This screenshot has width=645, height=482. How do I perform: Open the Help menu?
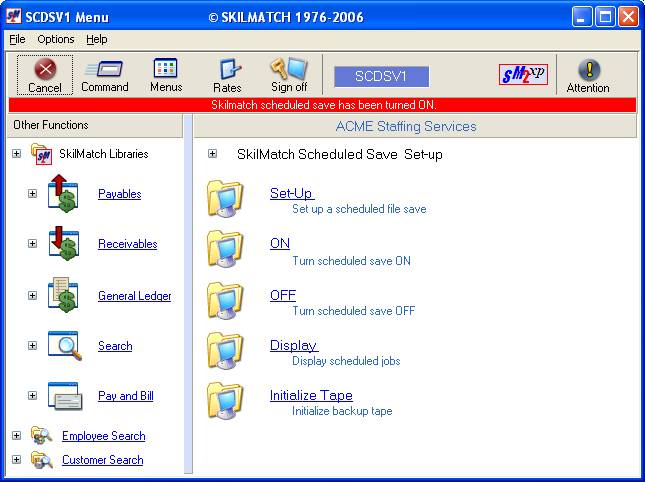(x=97, y=39)
